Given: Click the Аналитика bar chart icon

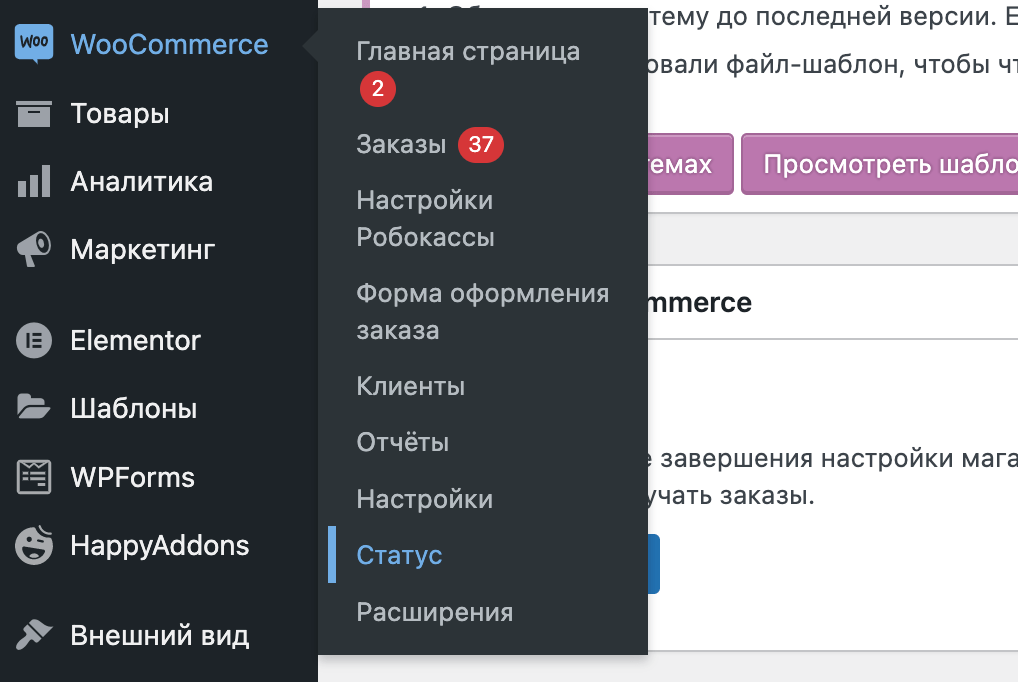Looking at the screenshot, I should point(34,181).
